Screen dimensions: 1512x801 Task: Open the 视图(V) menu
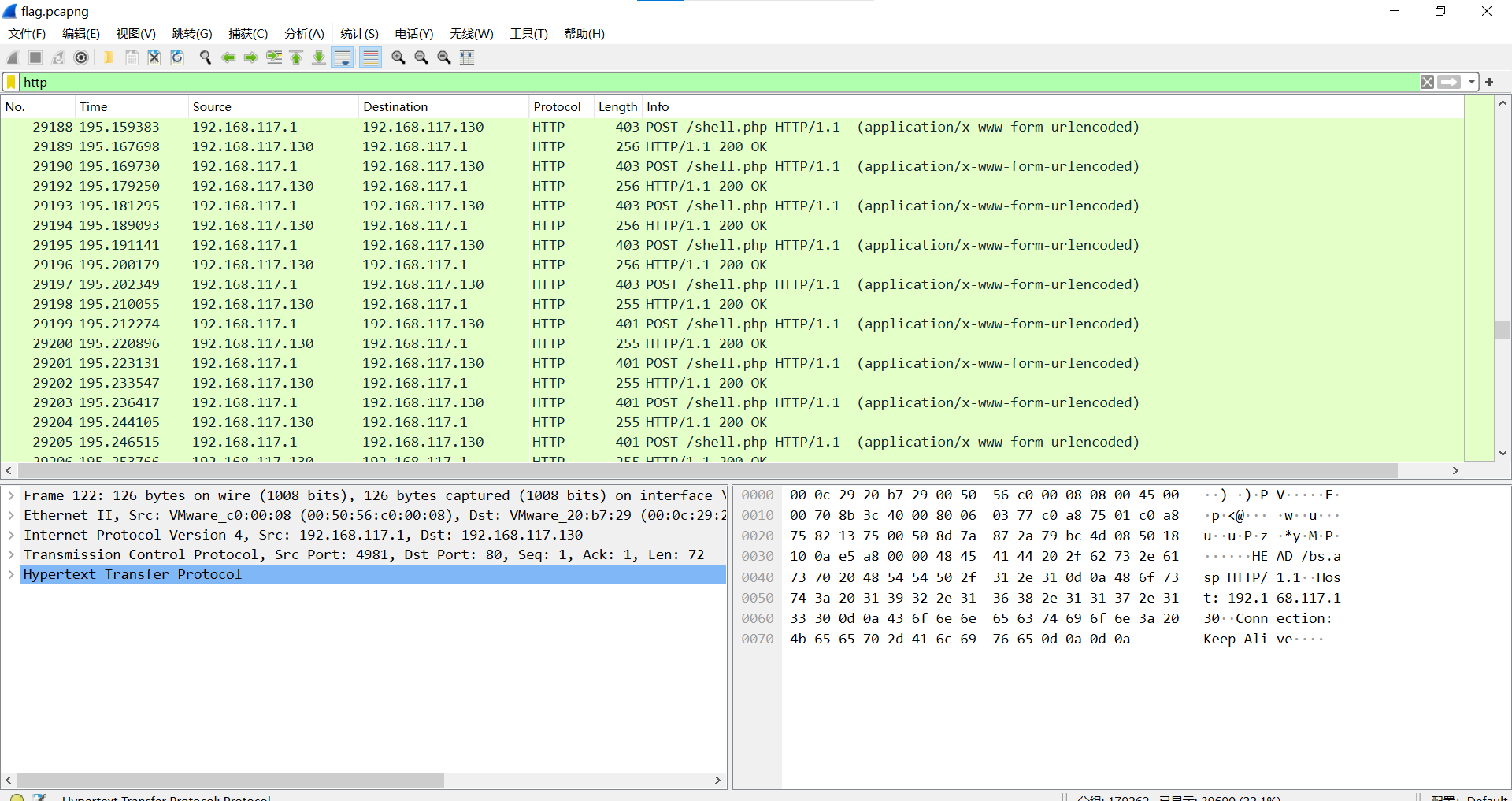[136, 34]
